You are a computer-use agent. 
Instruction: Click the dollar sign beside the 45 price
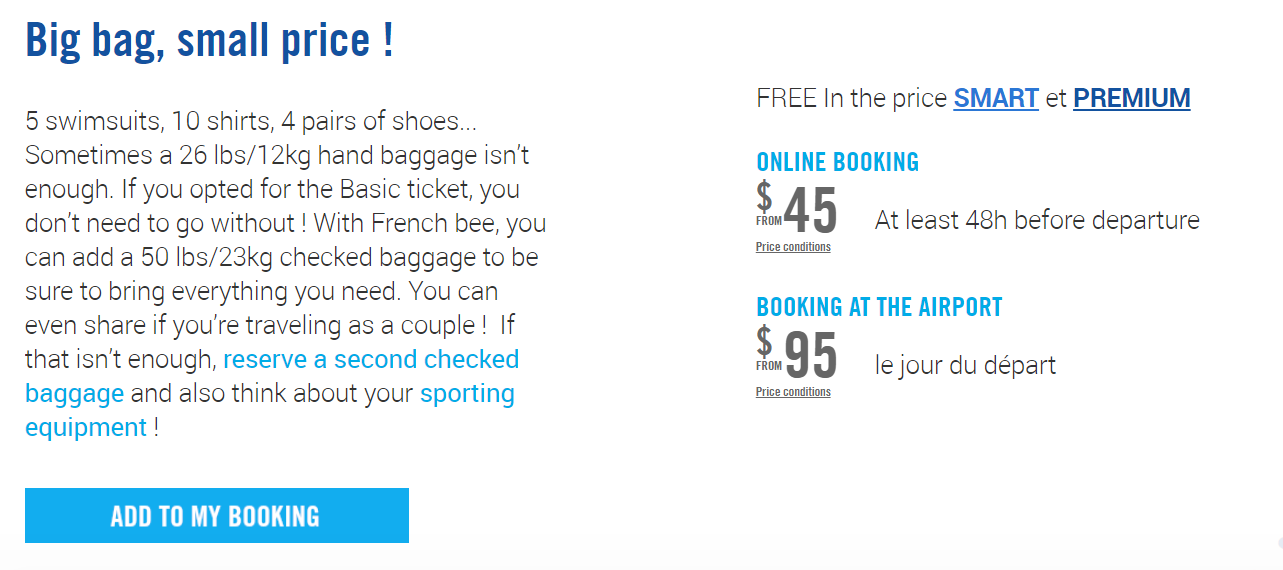coord(764,196)
